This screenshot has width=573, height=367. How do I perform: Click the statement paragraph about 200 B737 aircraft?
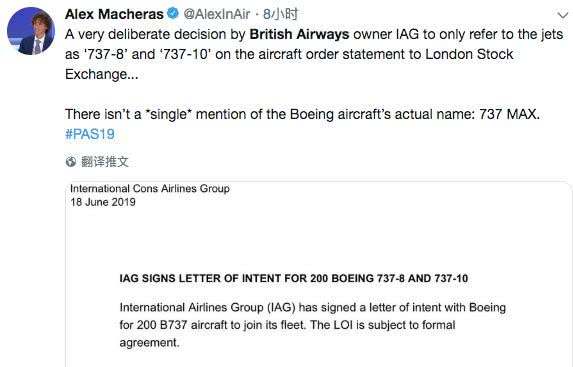coord(312,325)
